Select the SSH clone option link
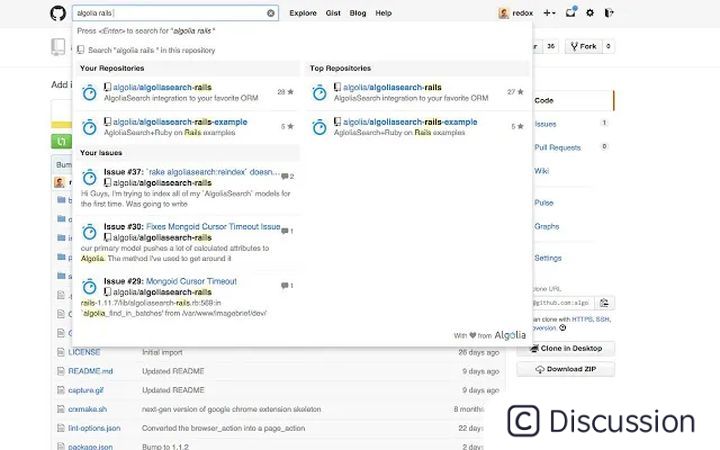 [602, 319]
